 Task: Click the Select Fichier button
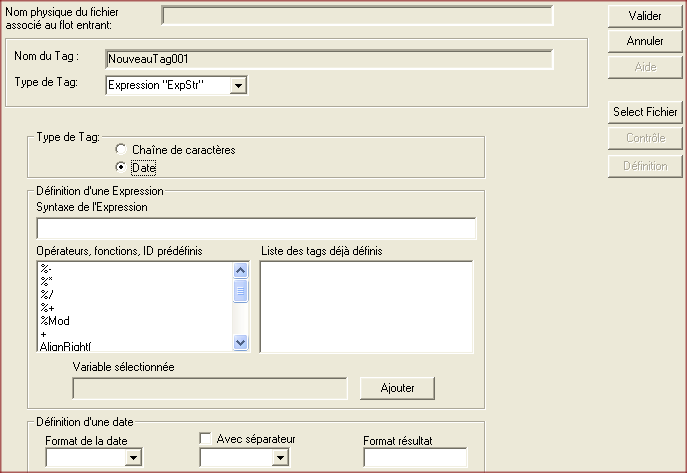click(645, 112)
